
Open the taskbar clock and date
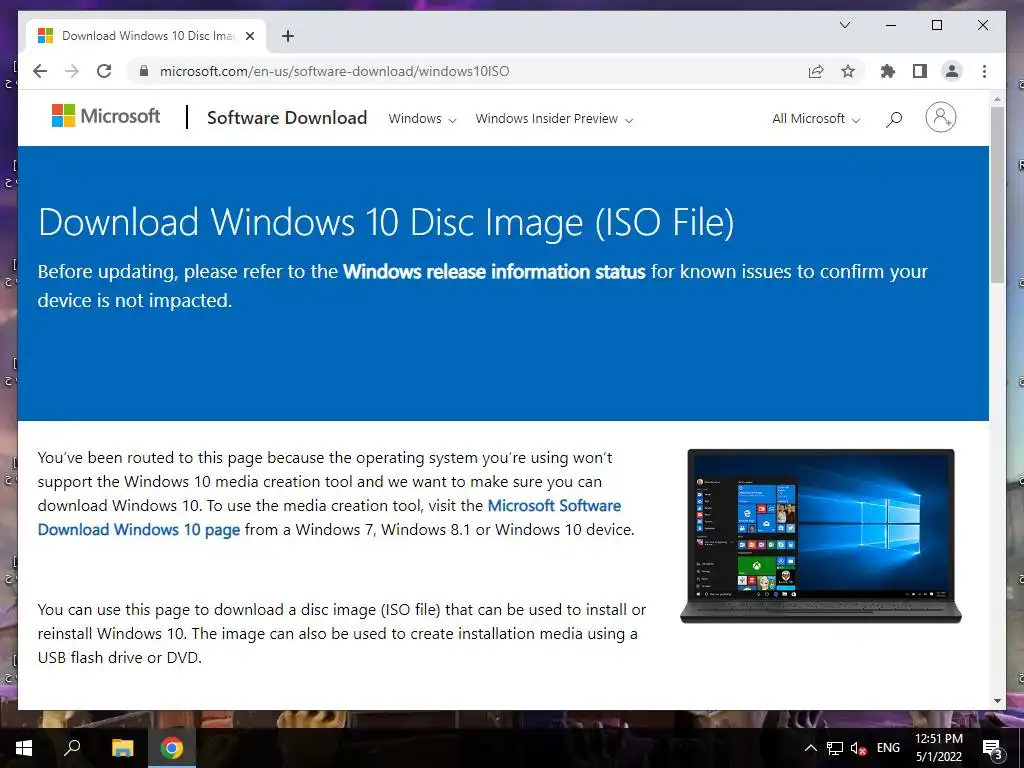coord(938,748)
